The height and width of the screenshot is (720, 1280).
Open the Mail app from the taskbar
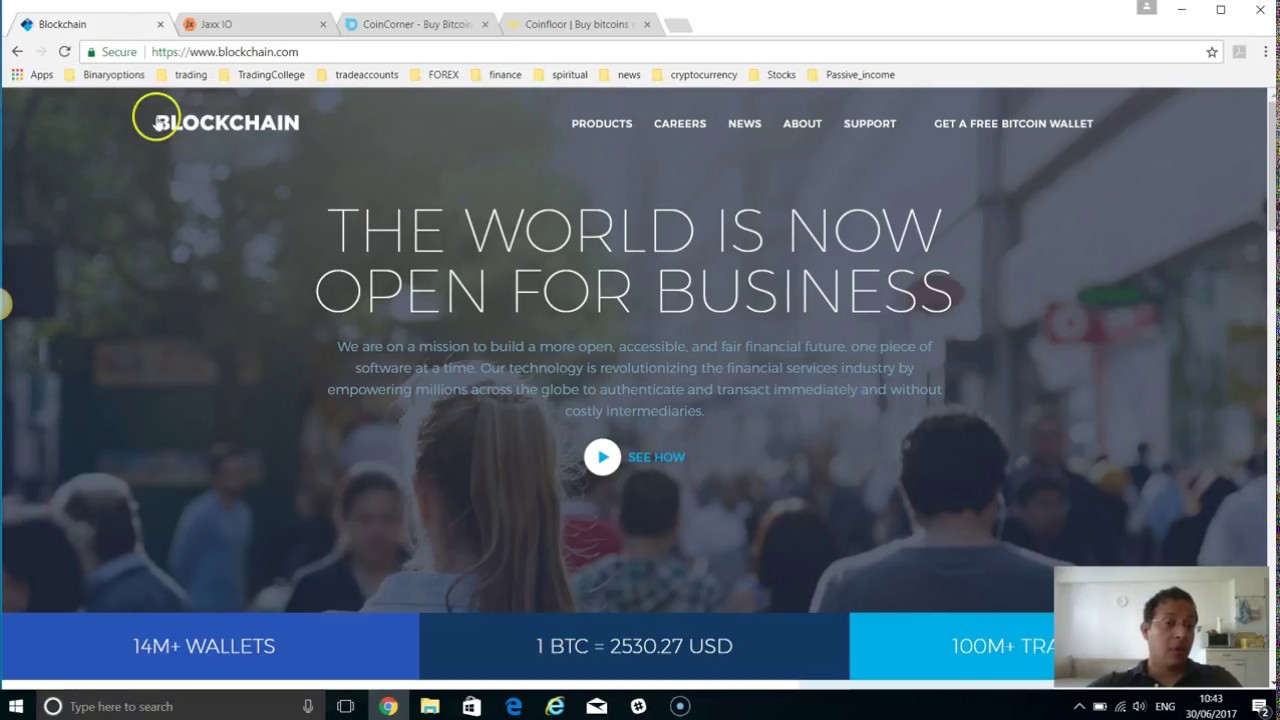597,706
